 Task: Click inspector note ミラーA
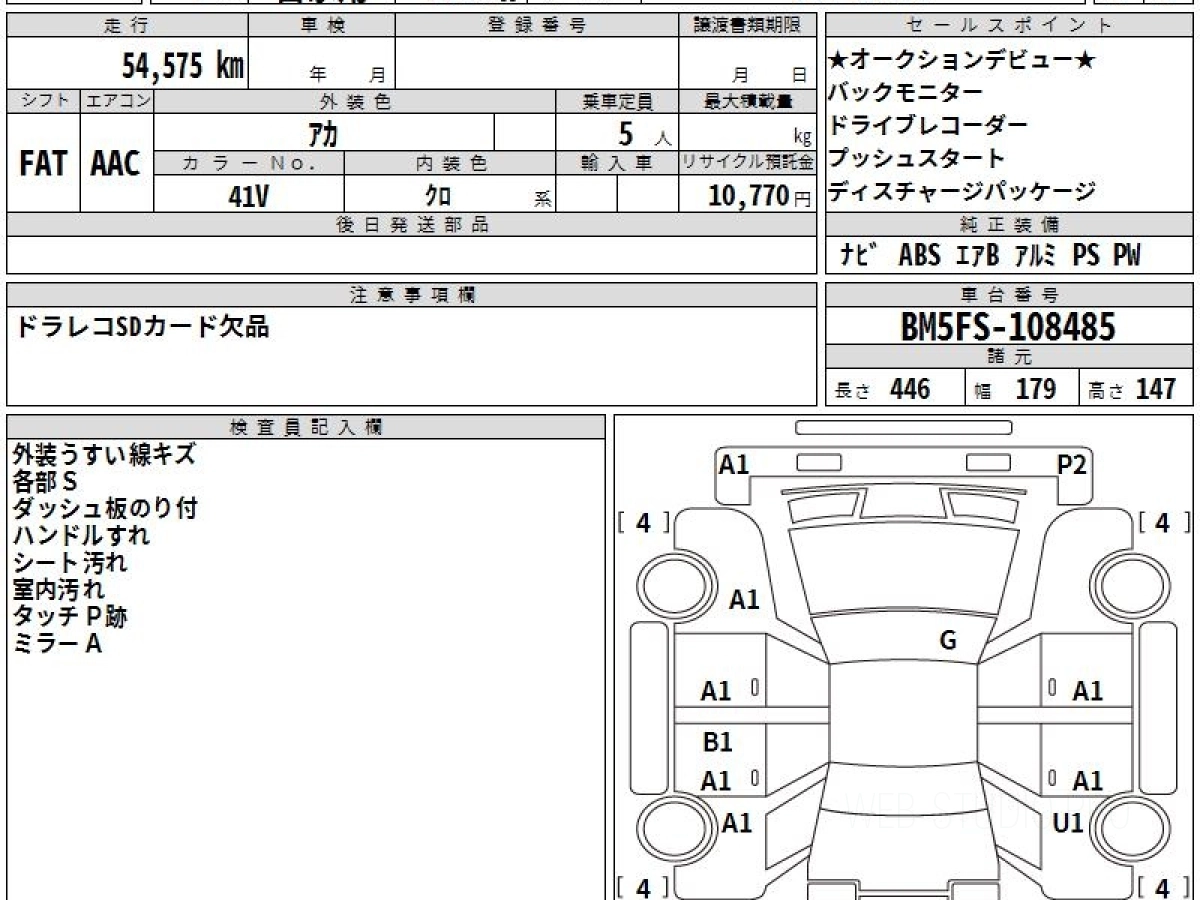point(58,644)
